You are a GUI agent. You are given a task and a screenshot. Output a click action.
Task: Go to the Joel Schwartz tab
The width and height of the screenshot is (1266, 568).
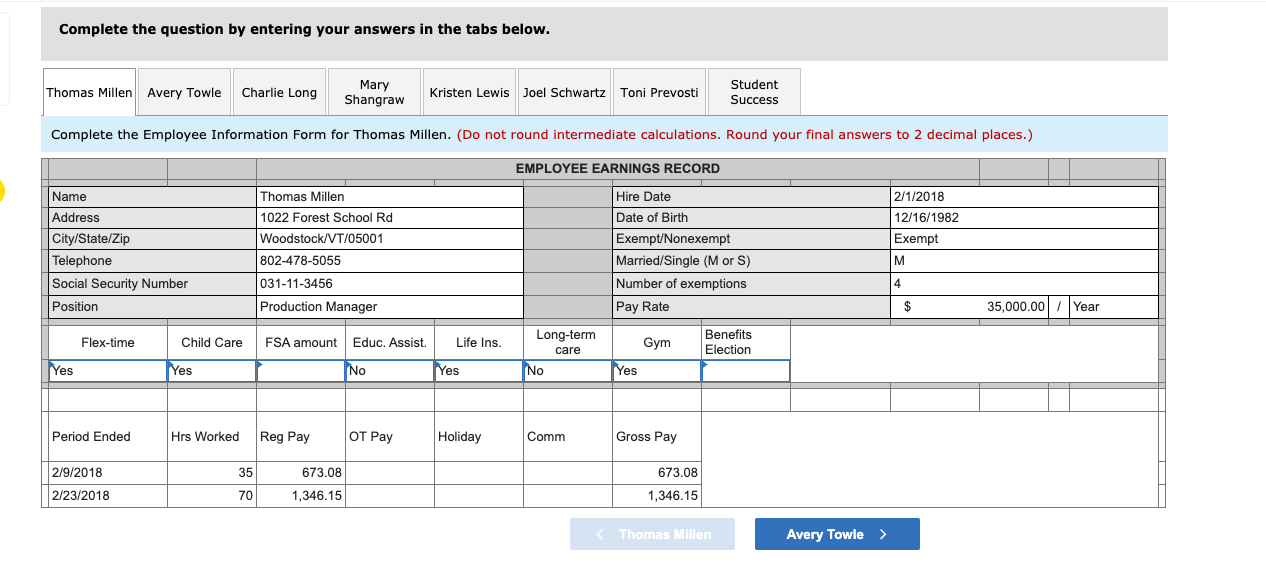(564, 92)
